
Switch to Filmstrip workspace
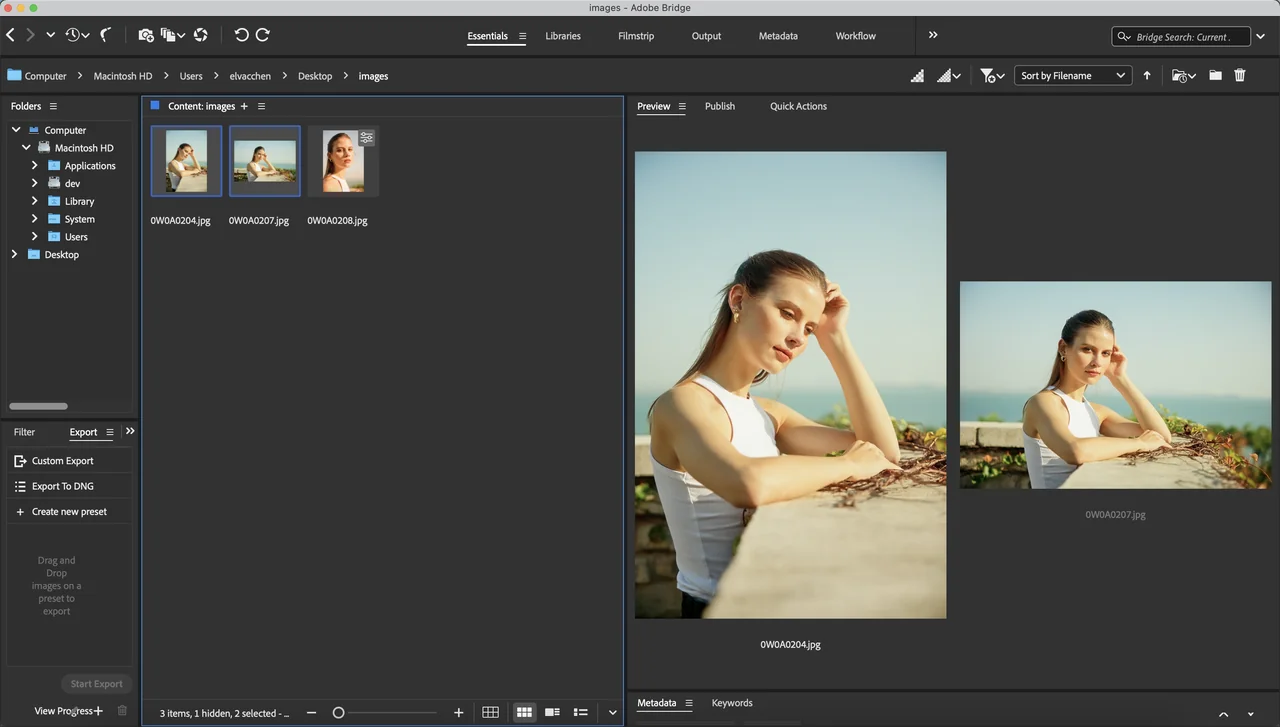tap(636, 36)
